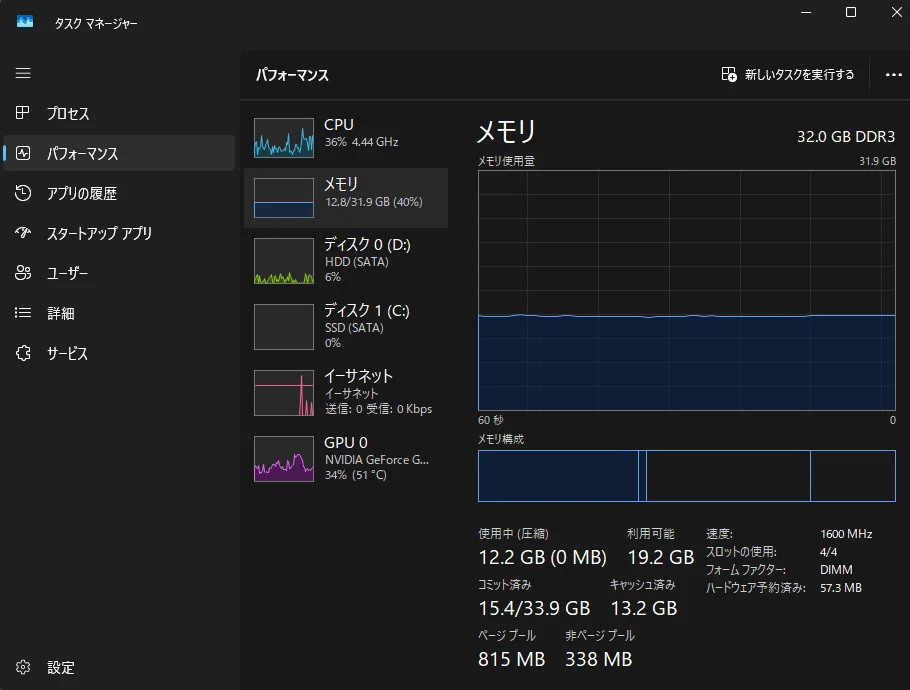Open the ユーザー page
The height and width of the screenshot is (690, 910).
tap(119, 273)
